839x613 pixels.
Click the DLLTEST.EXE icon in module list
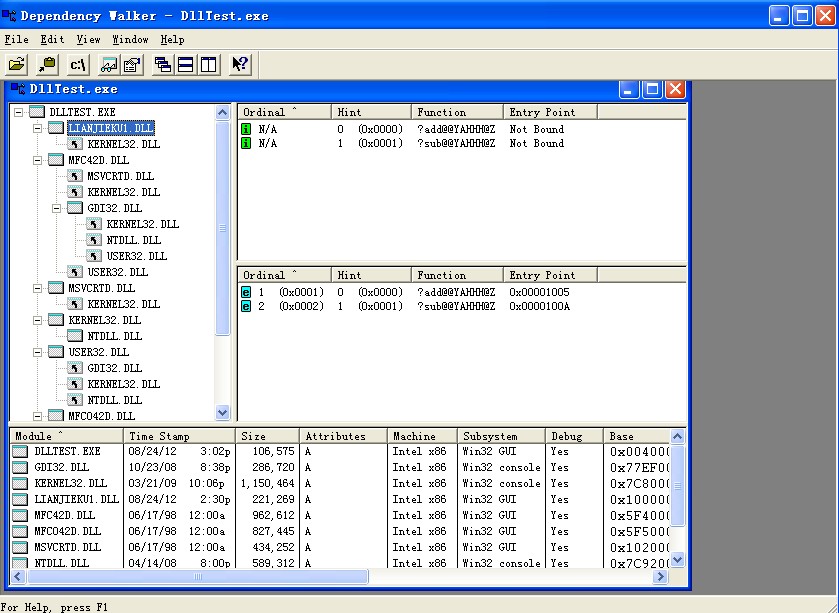point(20,452)
